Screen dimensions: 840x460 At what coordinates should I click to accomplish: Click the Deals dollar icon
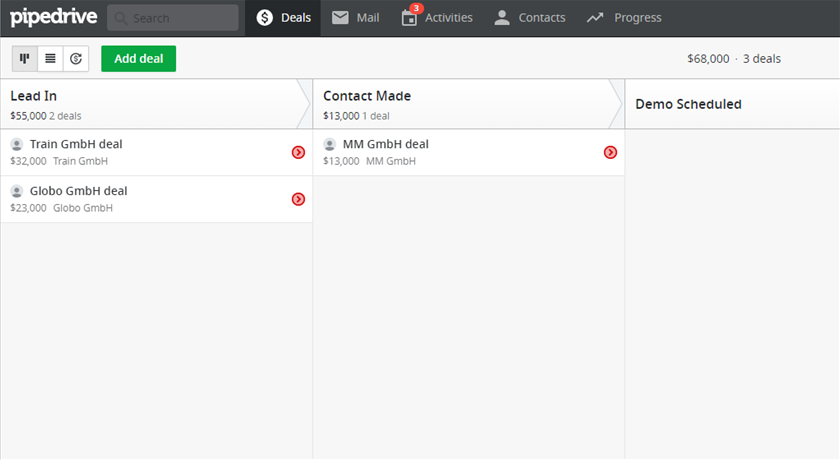[265, 18]
